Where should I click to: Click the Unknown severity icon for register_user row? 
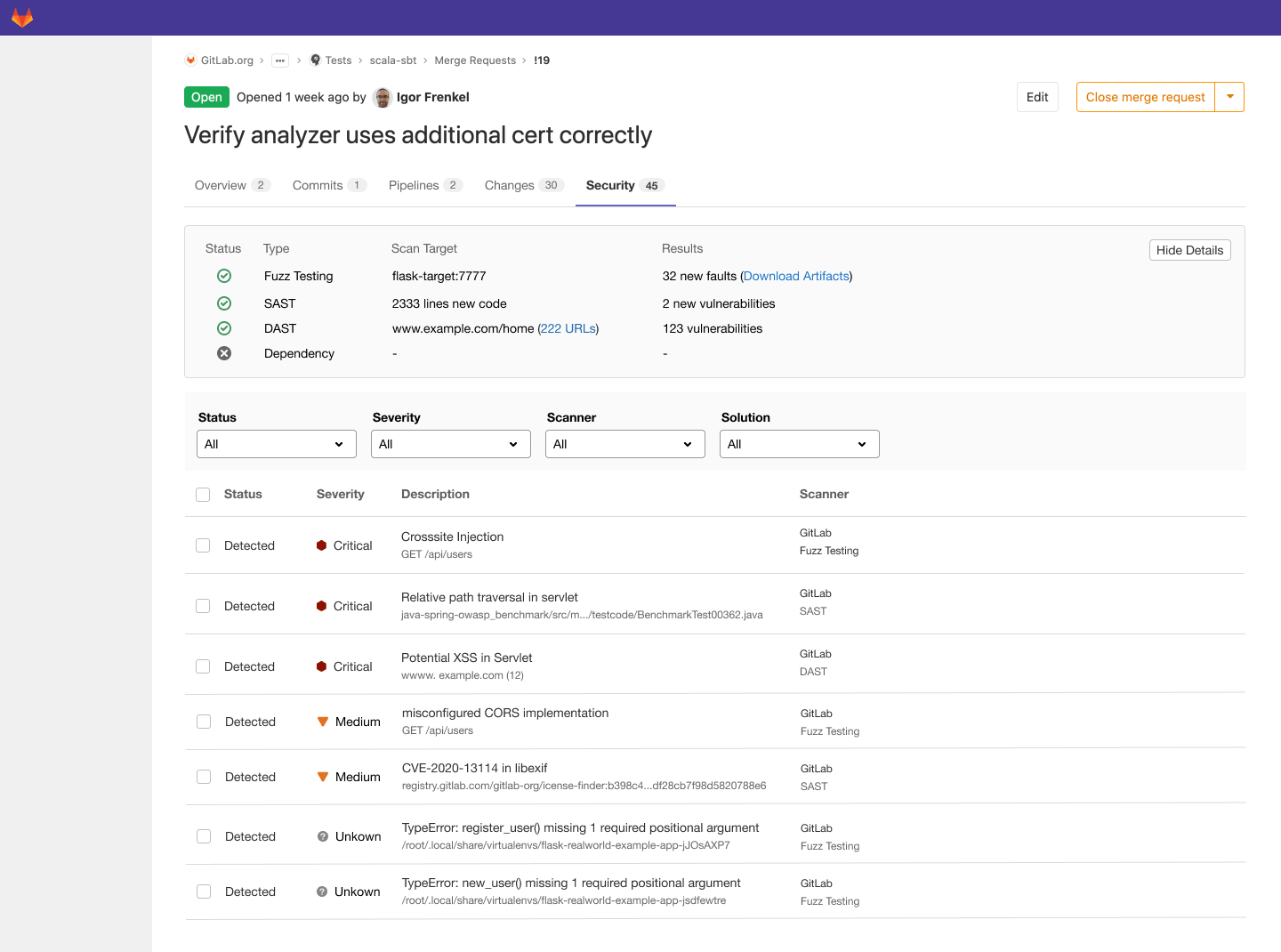323,836
